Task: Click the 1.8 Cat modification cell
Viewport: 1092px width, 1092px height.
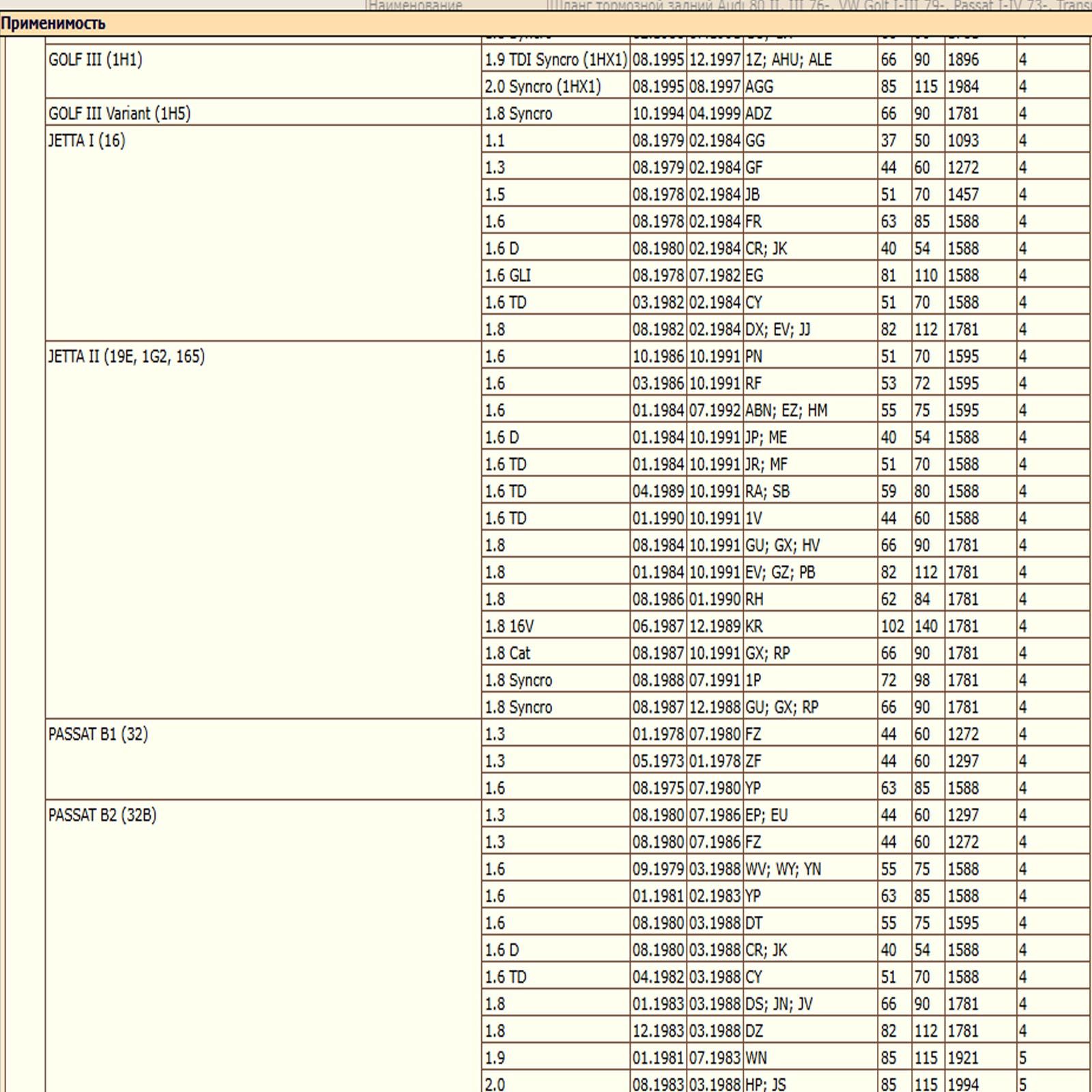Action: [556, 653]
